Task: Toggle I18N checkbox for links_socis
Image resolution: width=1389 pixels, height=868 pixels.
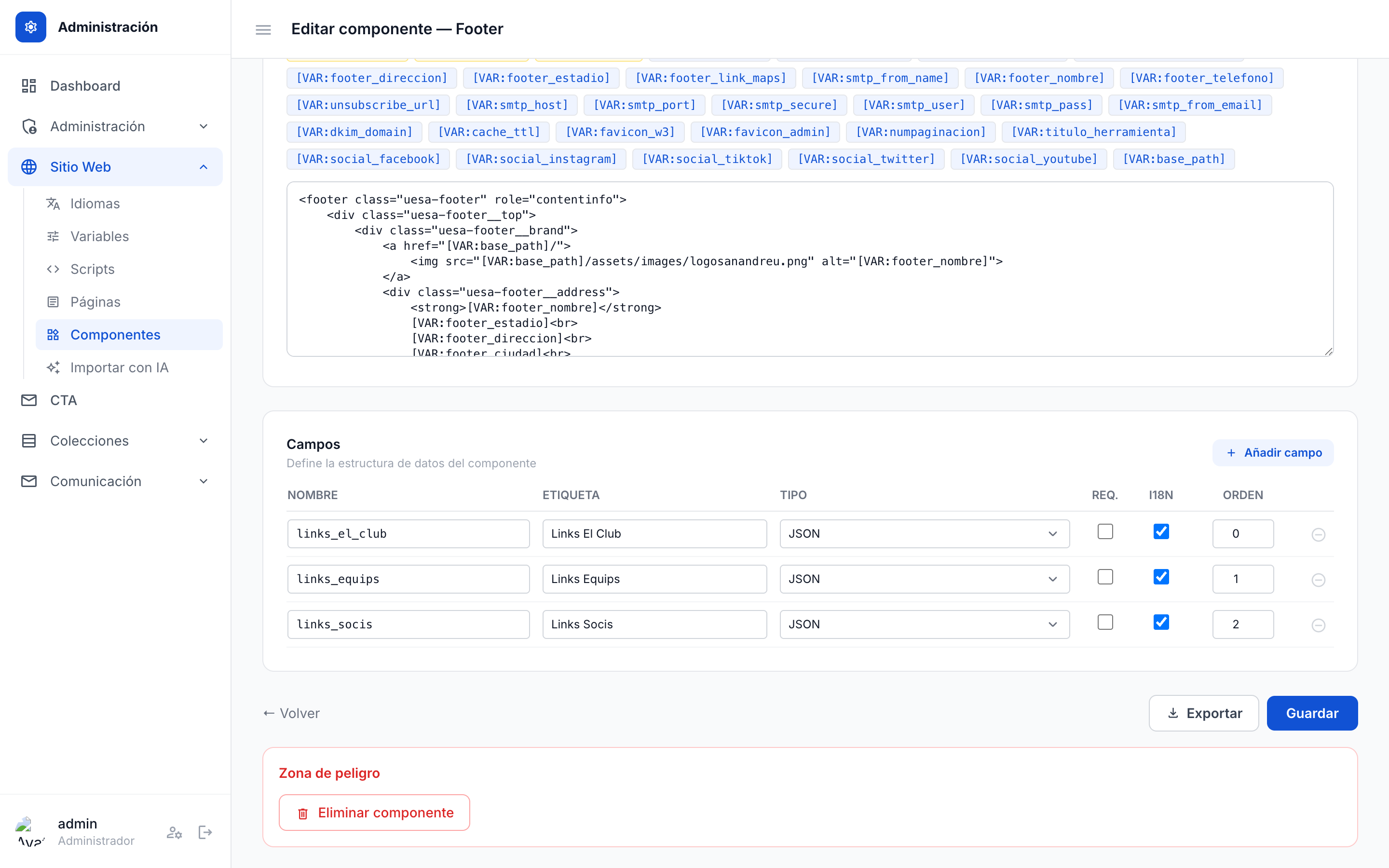Action: [1161, 622]
